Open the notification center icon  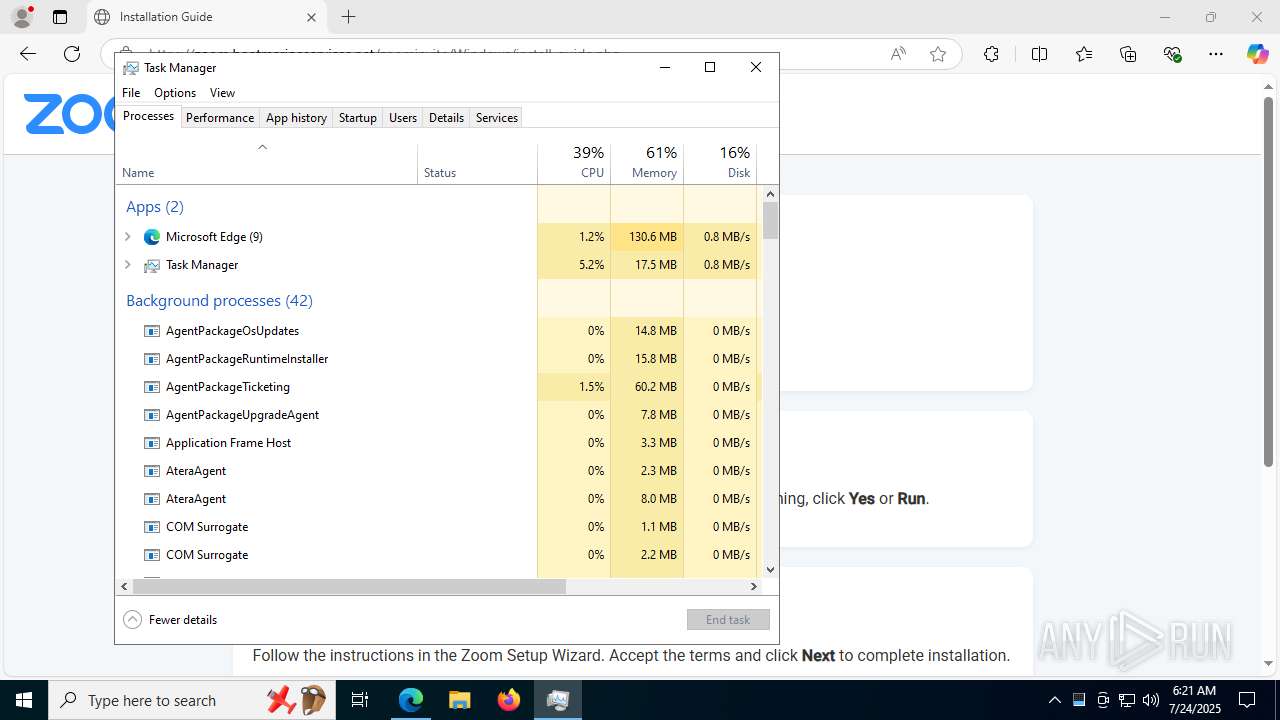pos(1247,700)
